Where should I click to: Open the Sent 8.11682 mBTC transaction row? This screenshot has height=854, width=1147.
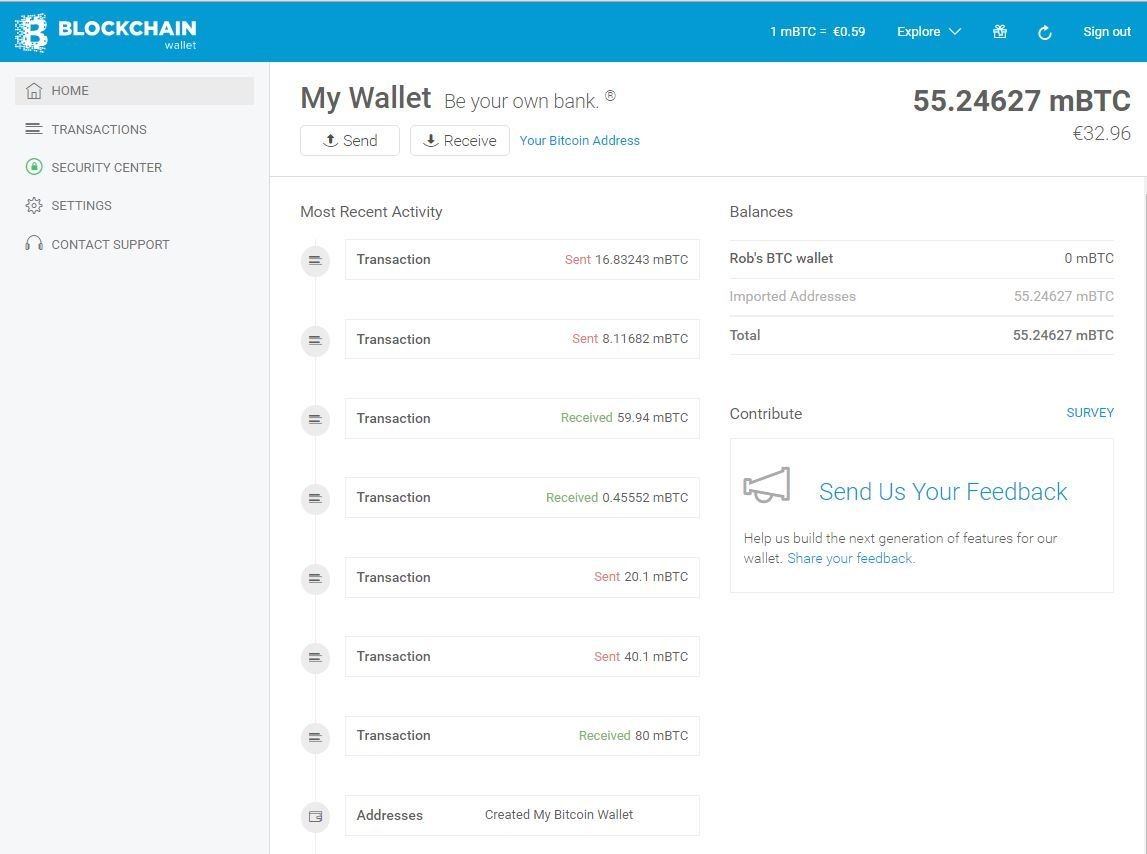coord(522,339)
